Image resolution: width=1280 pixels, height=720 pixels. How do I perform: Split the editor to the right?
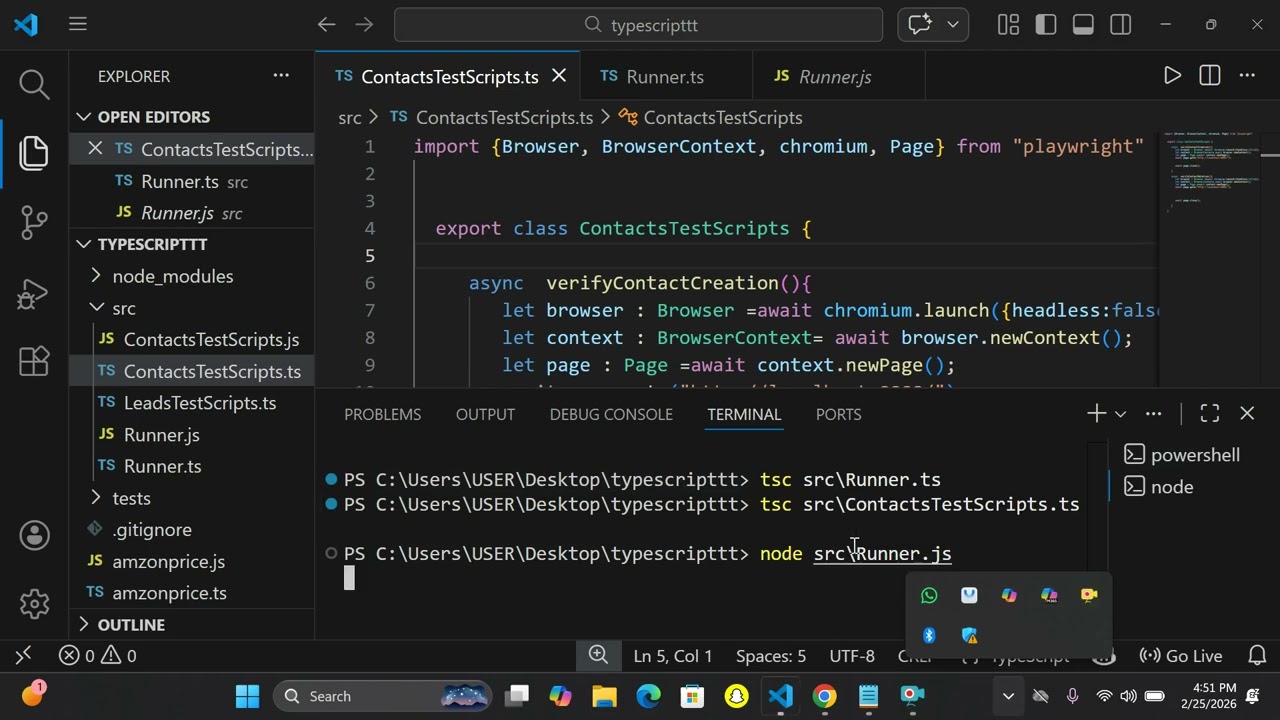pyautogui.click(x=1210, y=76)
